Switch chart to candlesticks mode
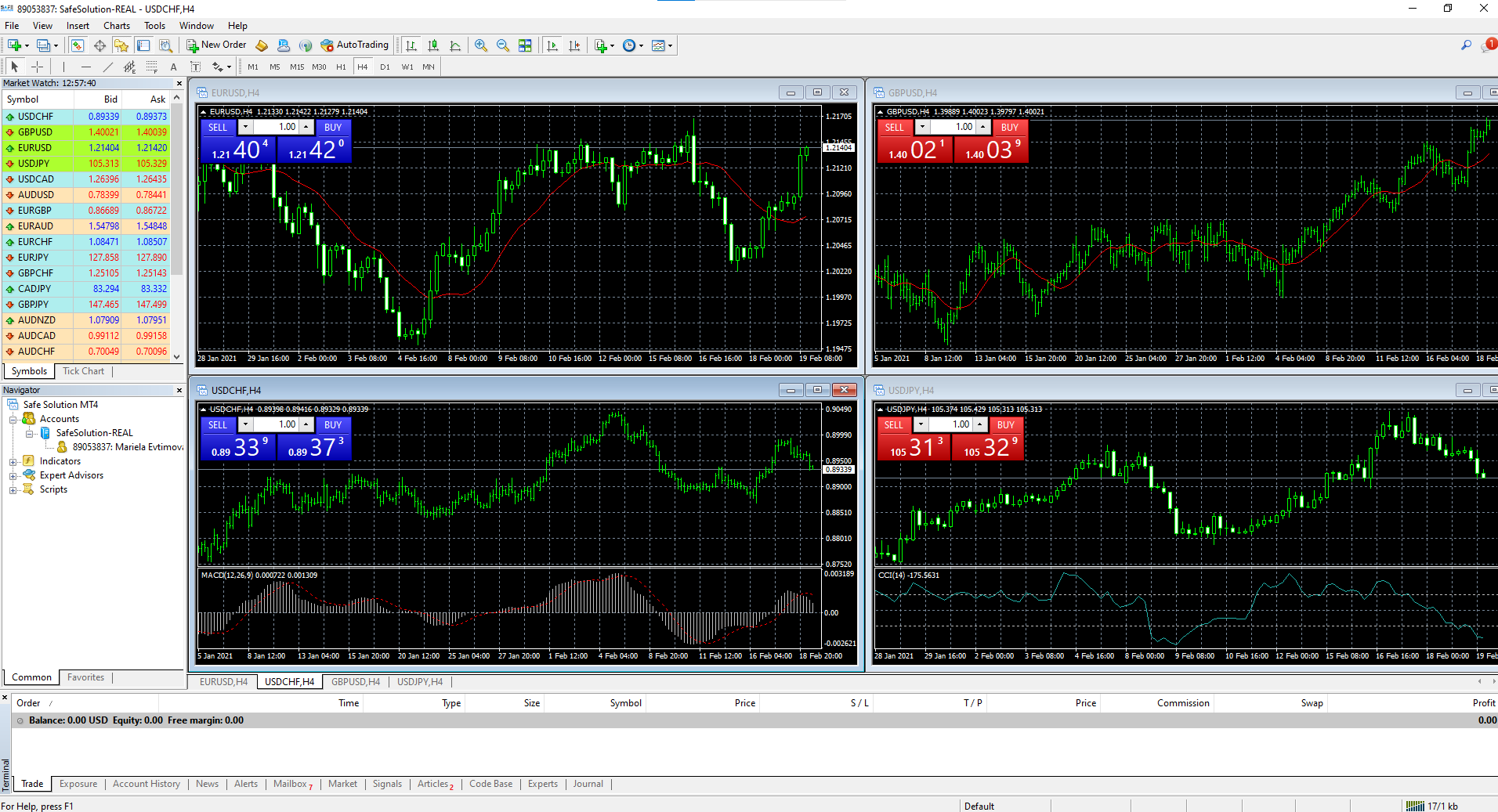 coord(433,45)
